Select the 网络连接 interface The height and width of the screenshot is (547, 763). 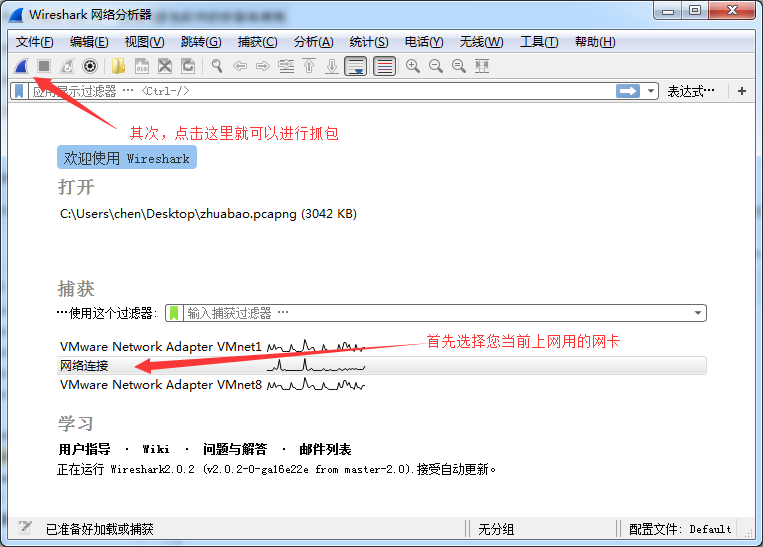pos(382,365)
